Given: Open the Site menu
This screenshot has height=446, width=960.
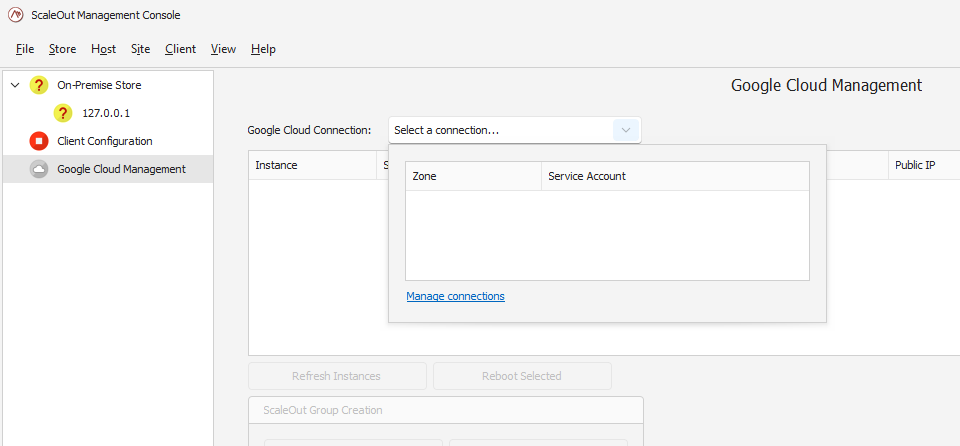Looking at the screenshot, I should (140, 49).
